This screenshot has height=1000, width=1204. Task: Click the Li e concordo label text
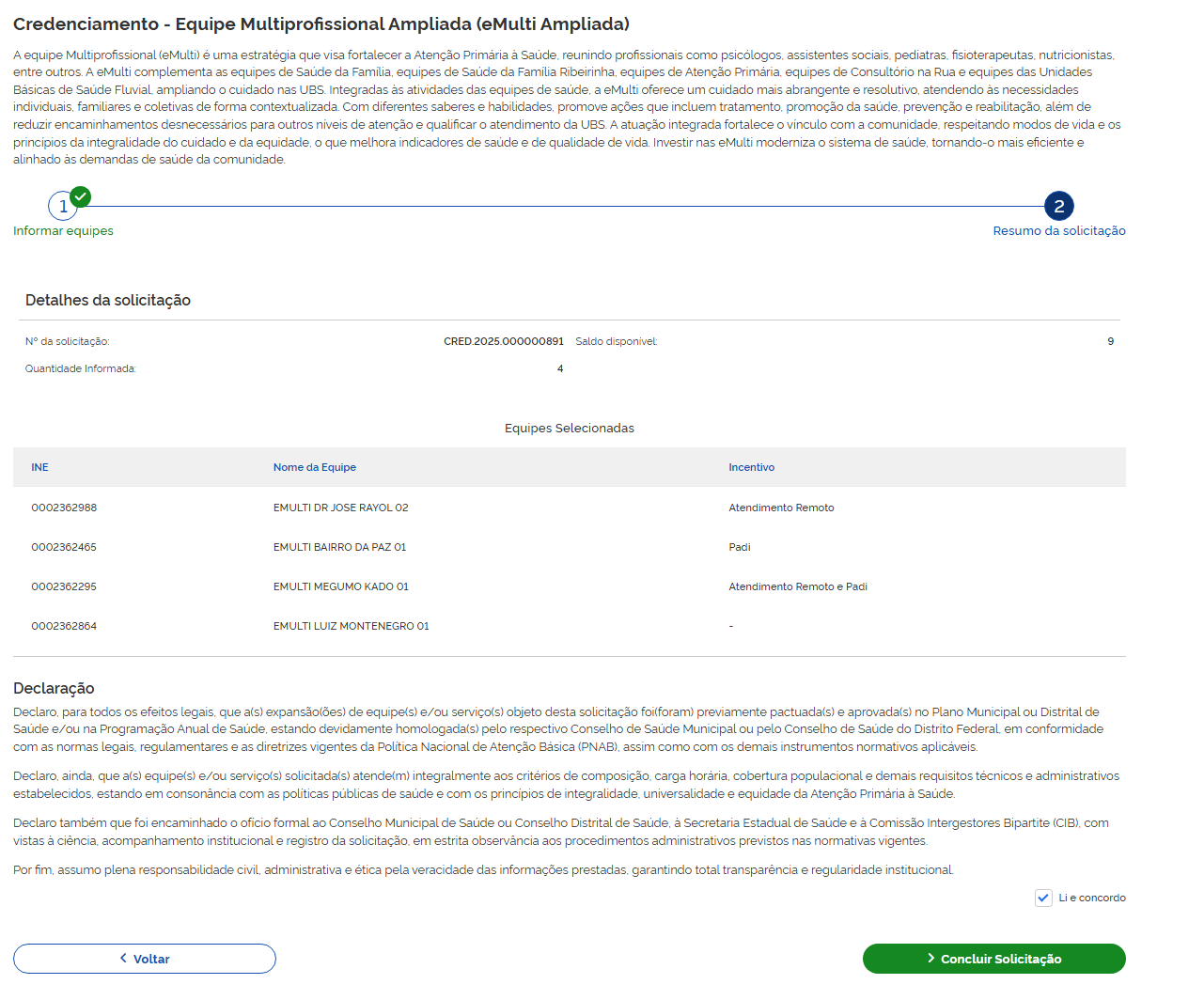pos(1091,898)
